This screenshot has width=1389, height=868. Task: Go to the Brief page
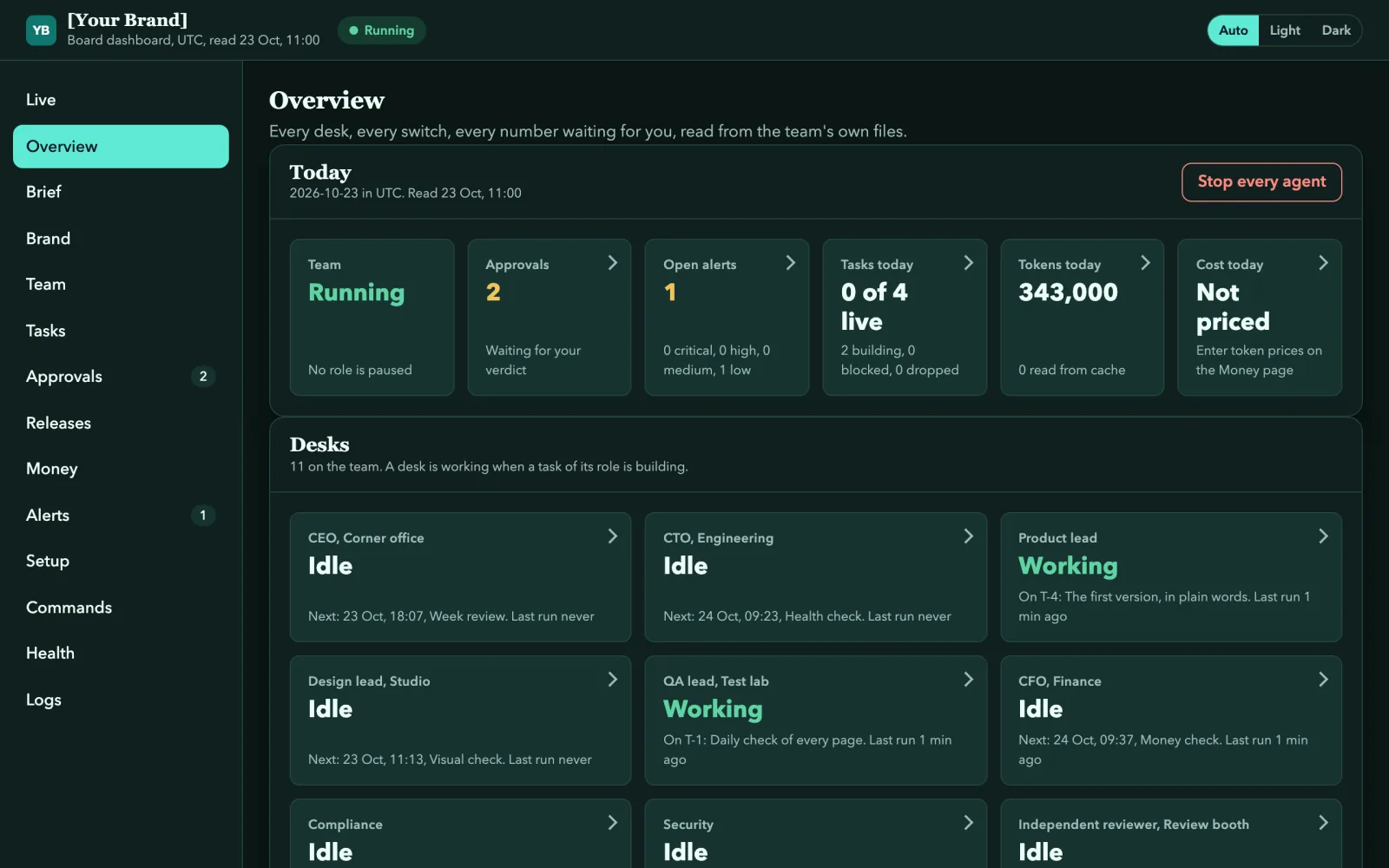tap(121, 192)
